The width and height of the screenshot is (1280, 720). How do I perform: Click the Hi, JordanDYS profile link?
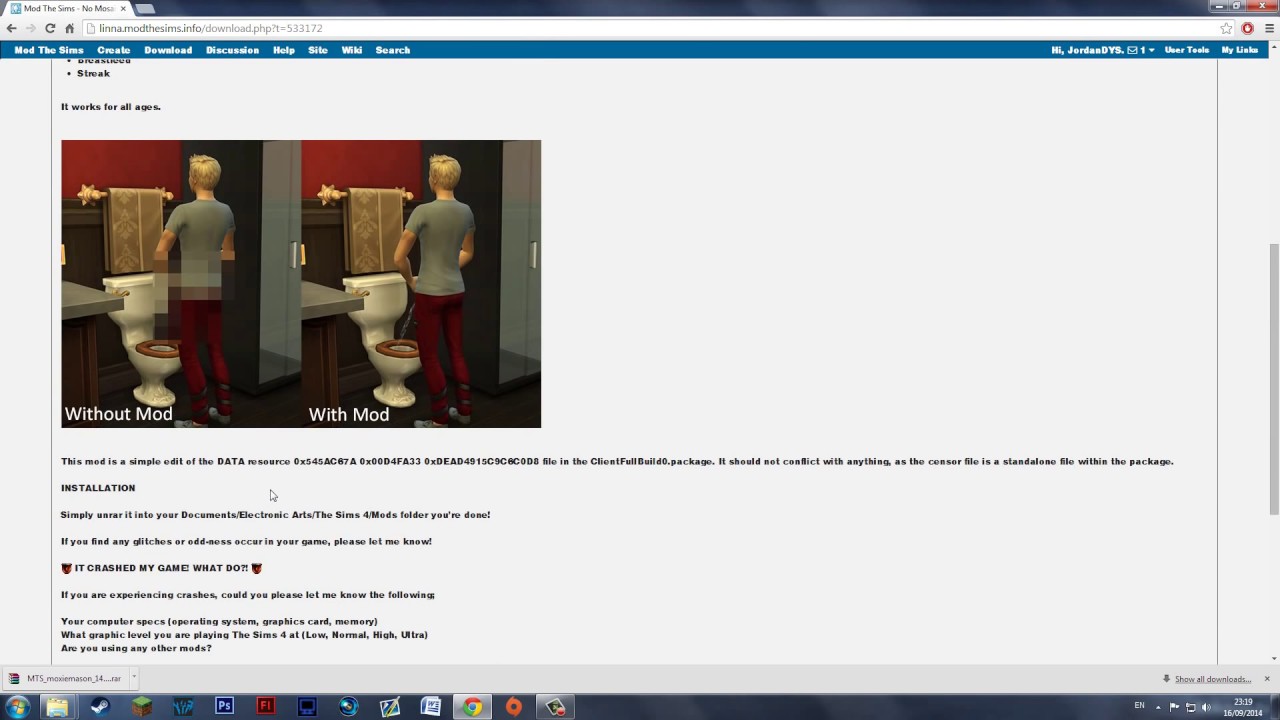1087,50
